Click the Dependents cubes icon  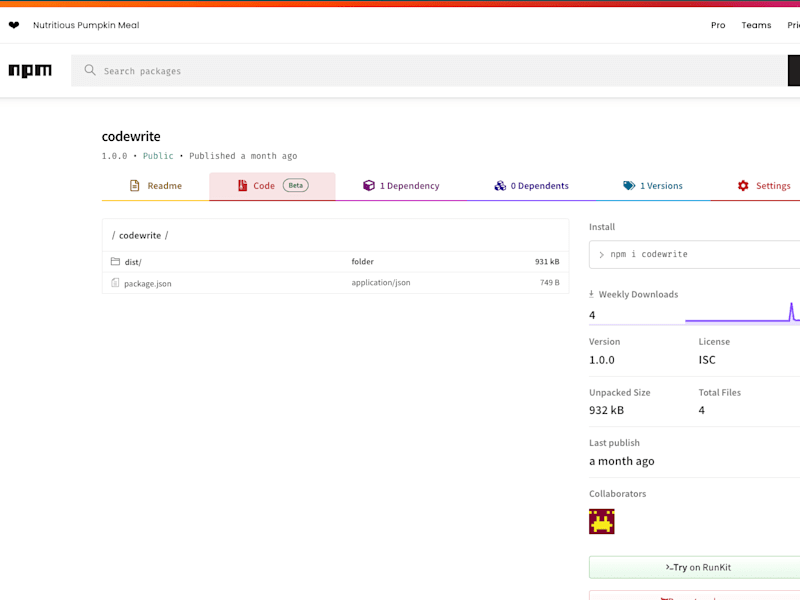(500, 186)
